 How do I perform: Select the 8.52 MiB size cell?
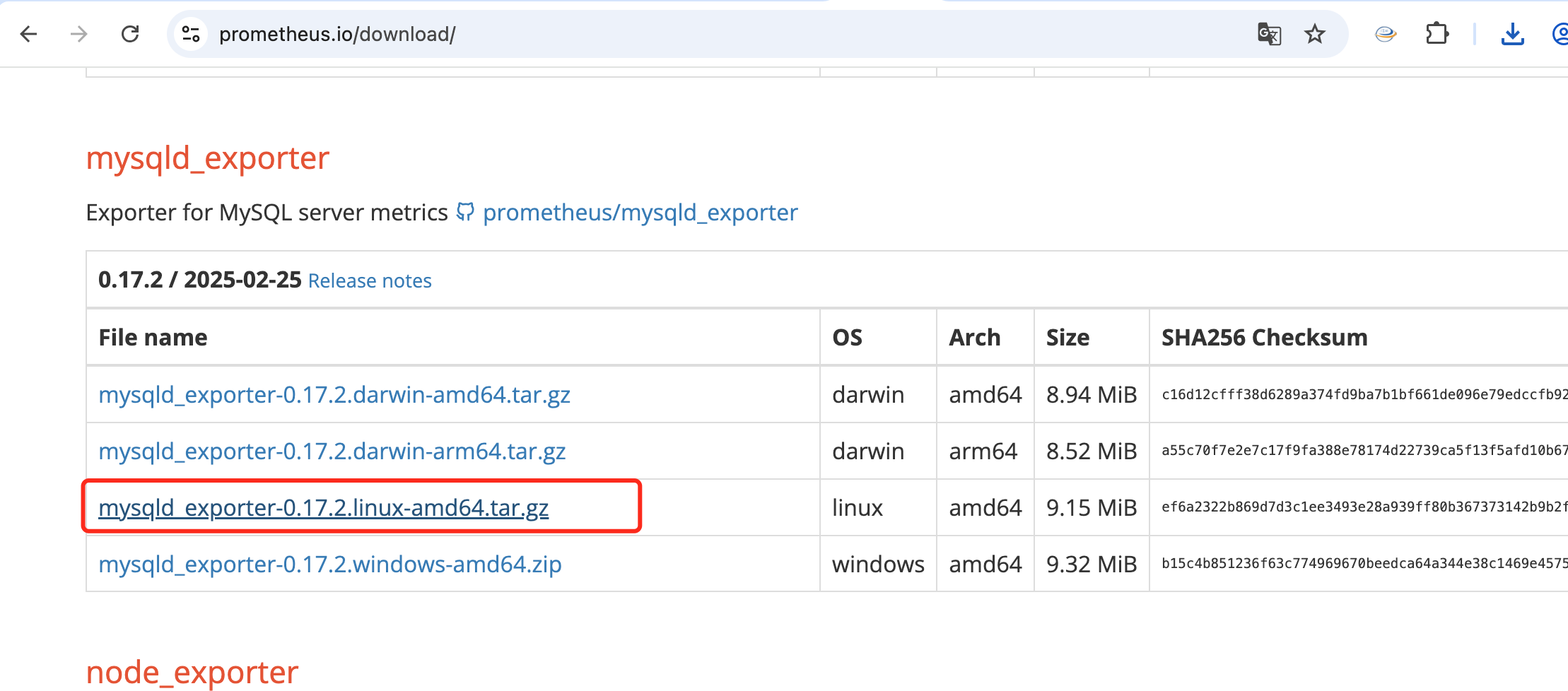(1092, 451)
